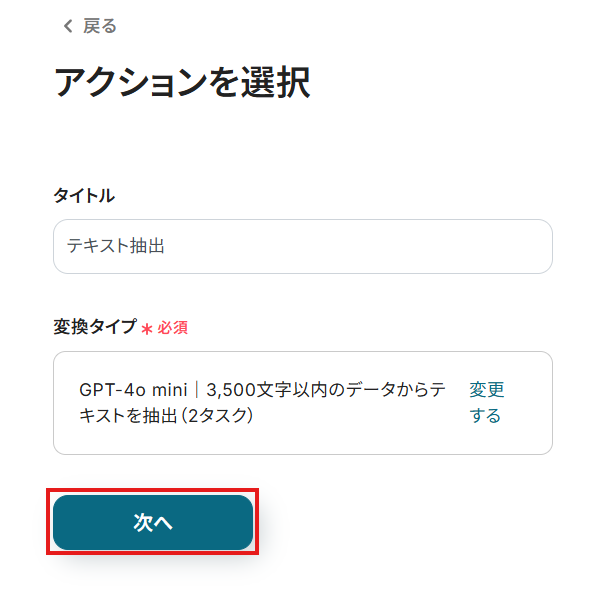
Task: Click the 変更する link
Action: [486, 402]
